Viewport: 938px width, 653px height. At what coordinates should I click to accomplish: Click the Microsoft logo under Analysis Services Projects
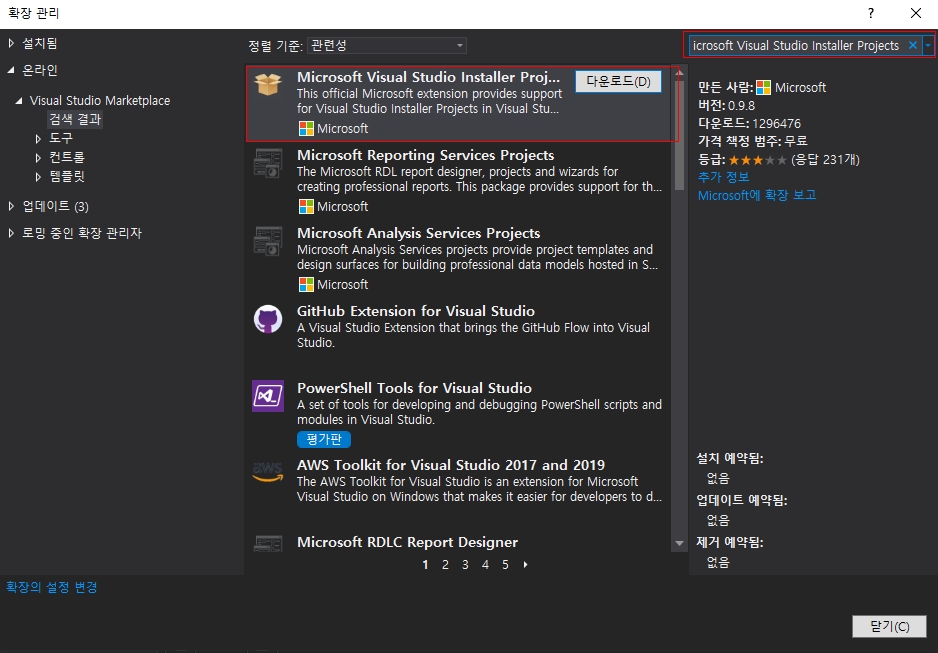pyautogui.click(x=306, y=285)
